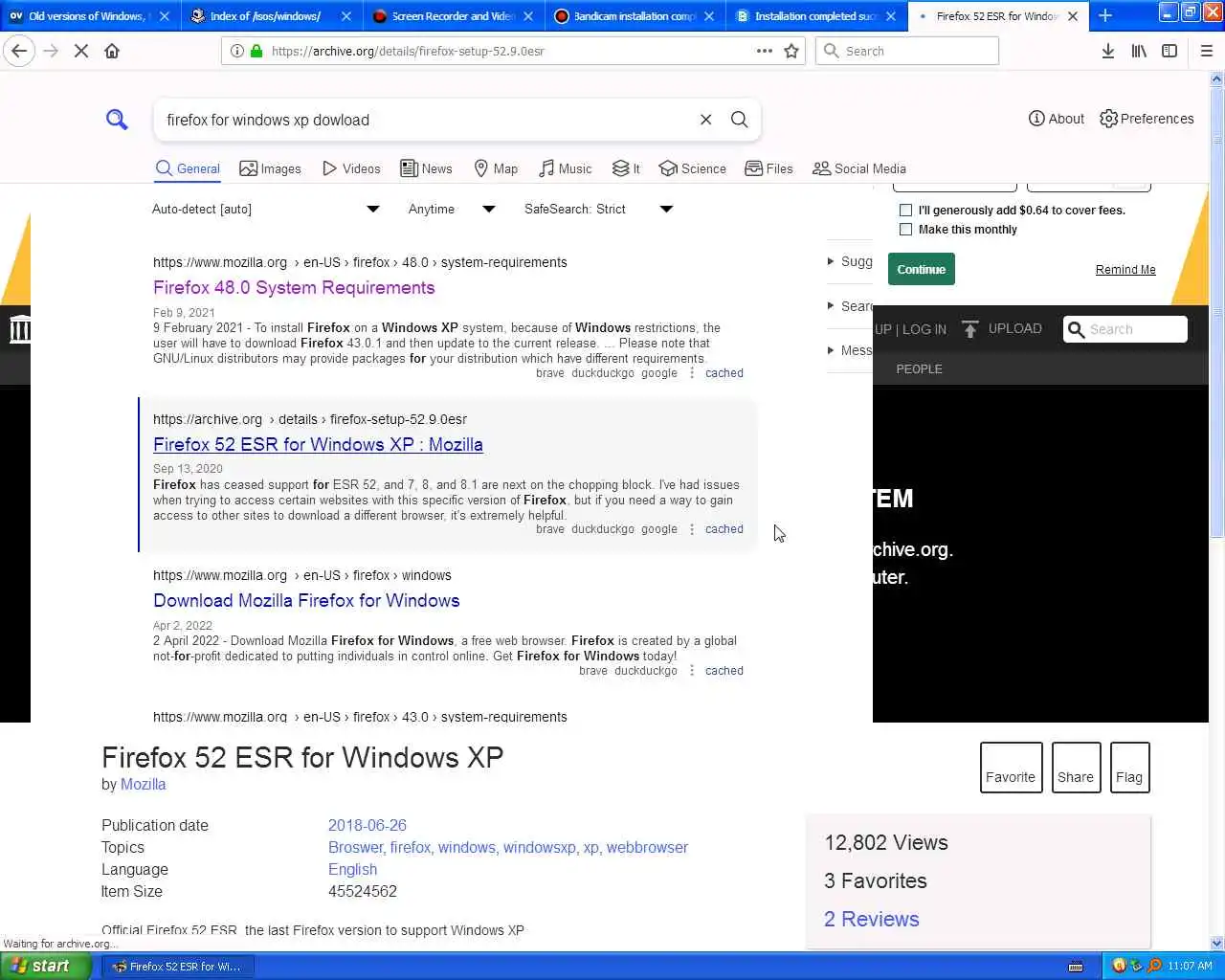Open options dots for Firefox 52 ESR result

point(692,529)
